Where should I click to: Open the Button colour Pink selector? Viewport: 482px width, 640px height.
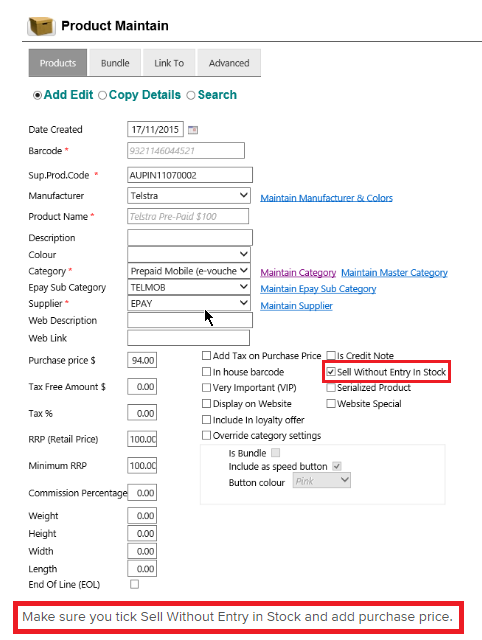coord(322,481)
